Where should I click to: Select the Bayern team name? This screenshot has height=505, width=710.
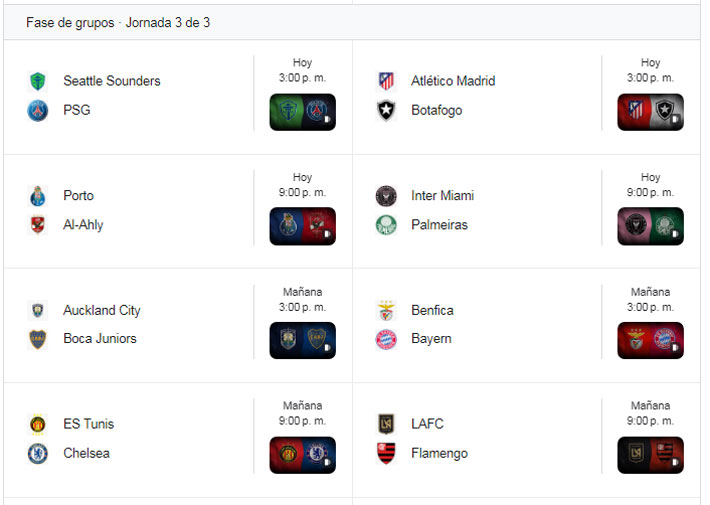[x=431, y=339]
